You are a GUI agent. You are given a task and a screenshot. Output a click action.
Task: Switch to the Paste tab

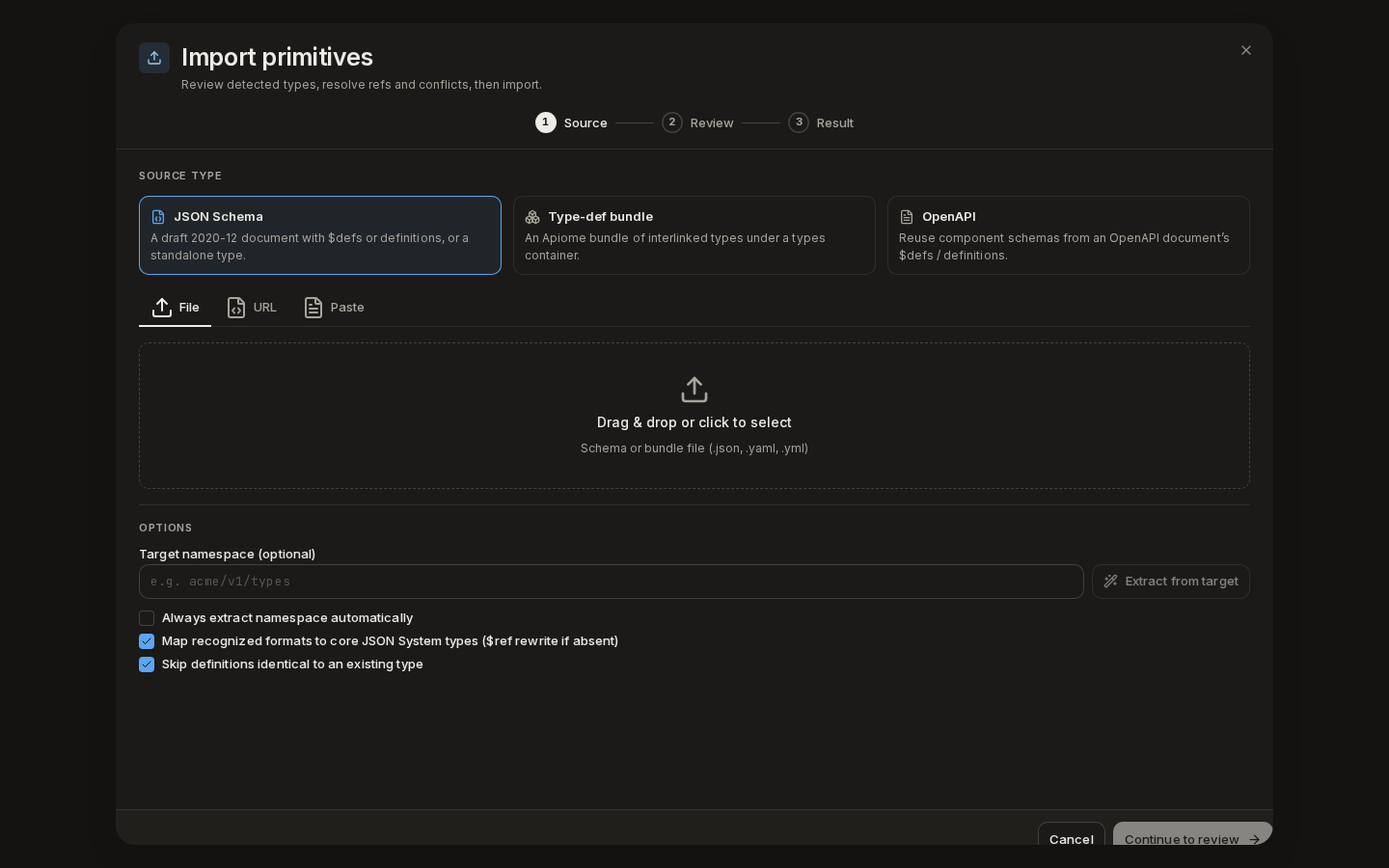pyautogui.click(x=333, y=308)
